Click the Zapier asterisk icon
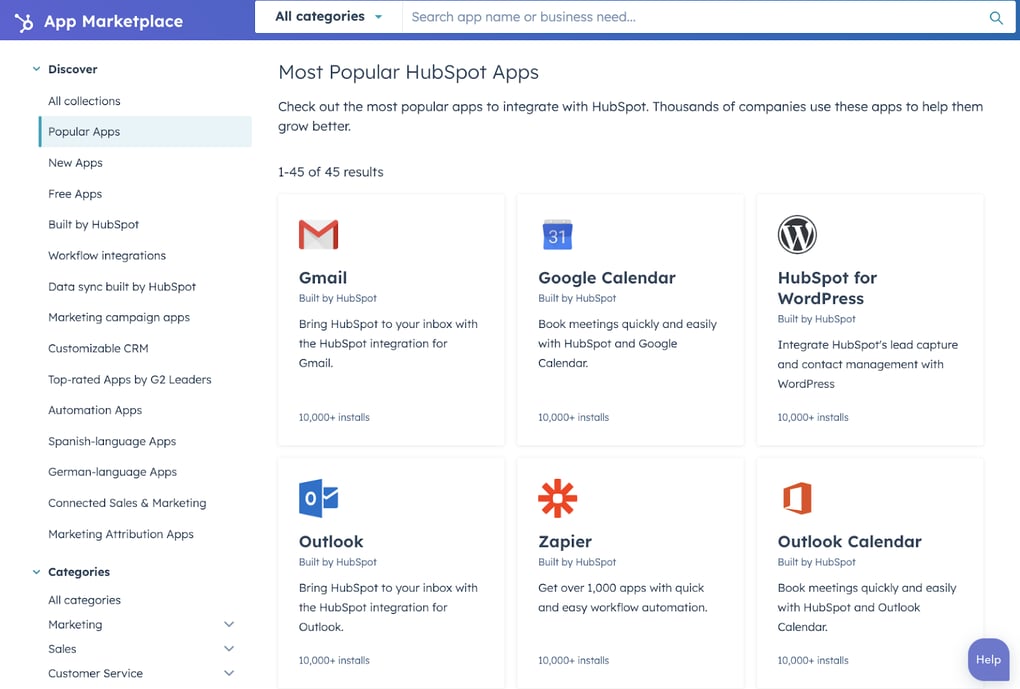 557,497
